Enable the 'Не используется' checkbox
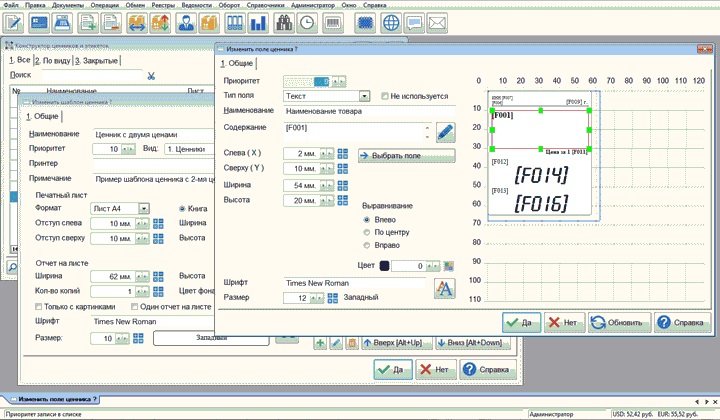This screenshot has width=720, height=420. point(384,96)
